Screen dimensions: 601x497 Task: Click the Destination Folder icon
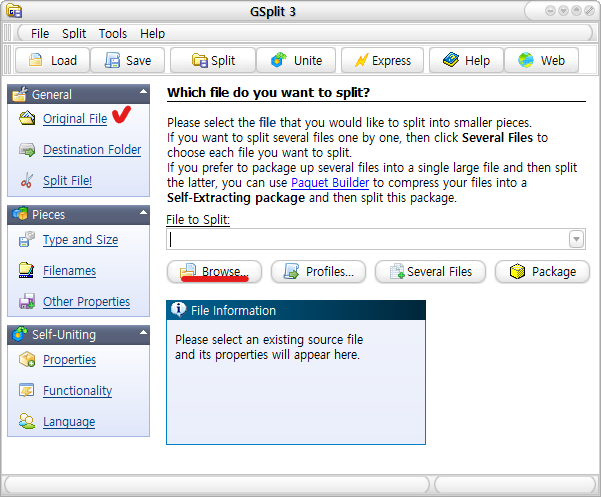pyautogui.click(x=27, y=149)
